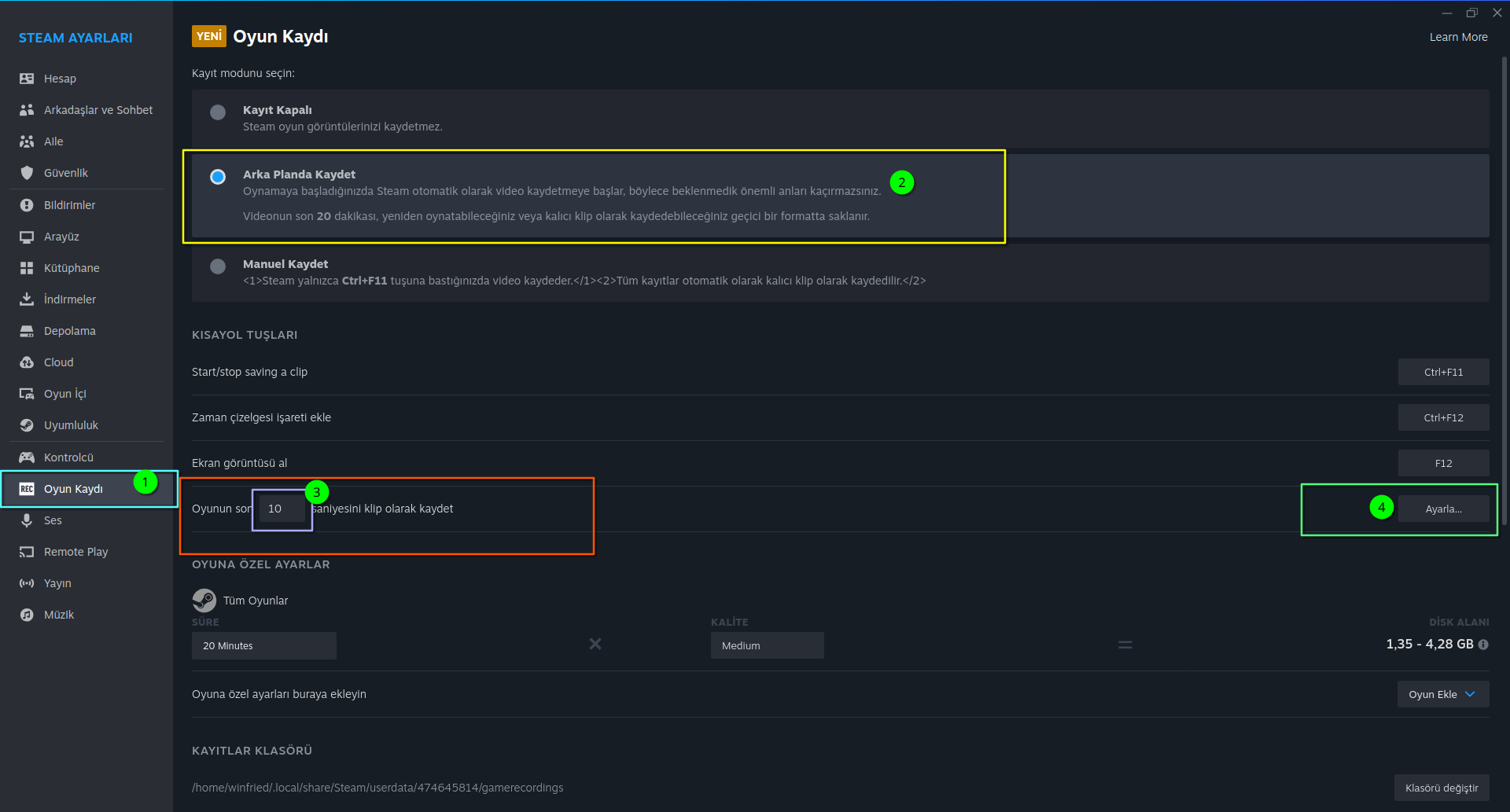Open the 20 Minutes duration dropdown

coord(264,645)
